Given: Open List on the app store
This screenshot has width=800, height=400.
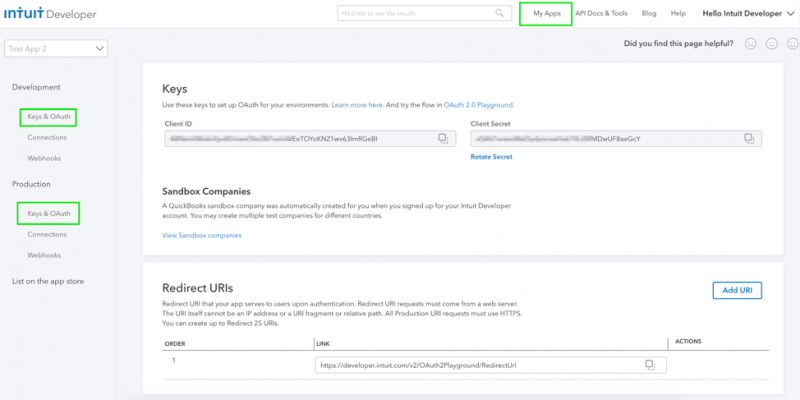Looking at the screenshot, I should pos(48,281).
